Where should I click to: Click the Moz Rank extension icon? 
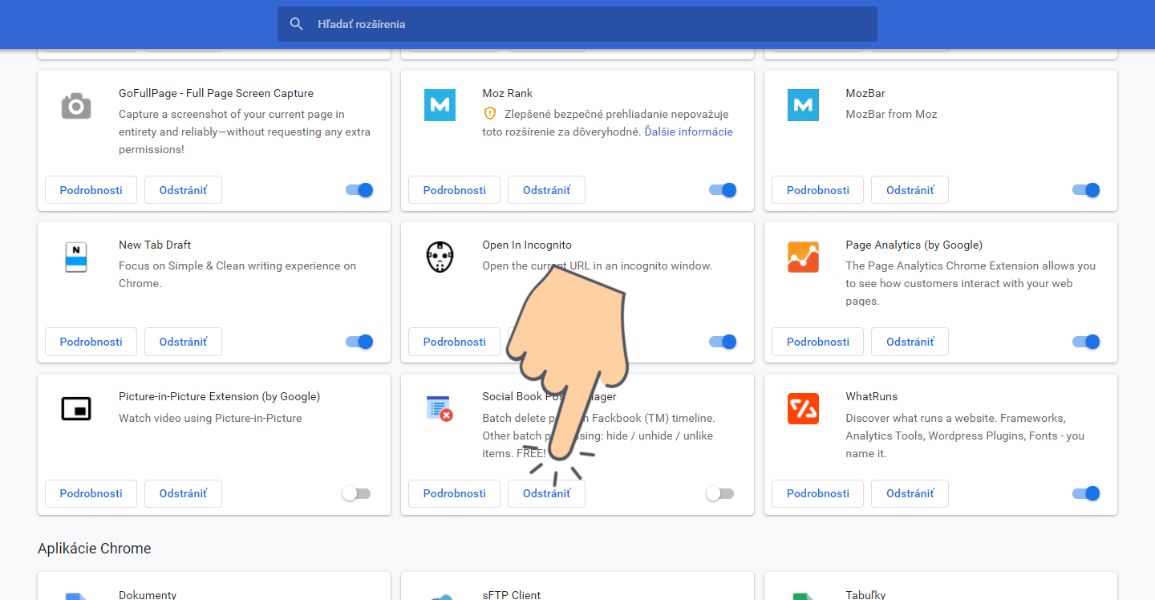(440, 105)
